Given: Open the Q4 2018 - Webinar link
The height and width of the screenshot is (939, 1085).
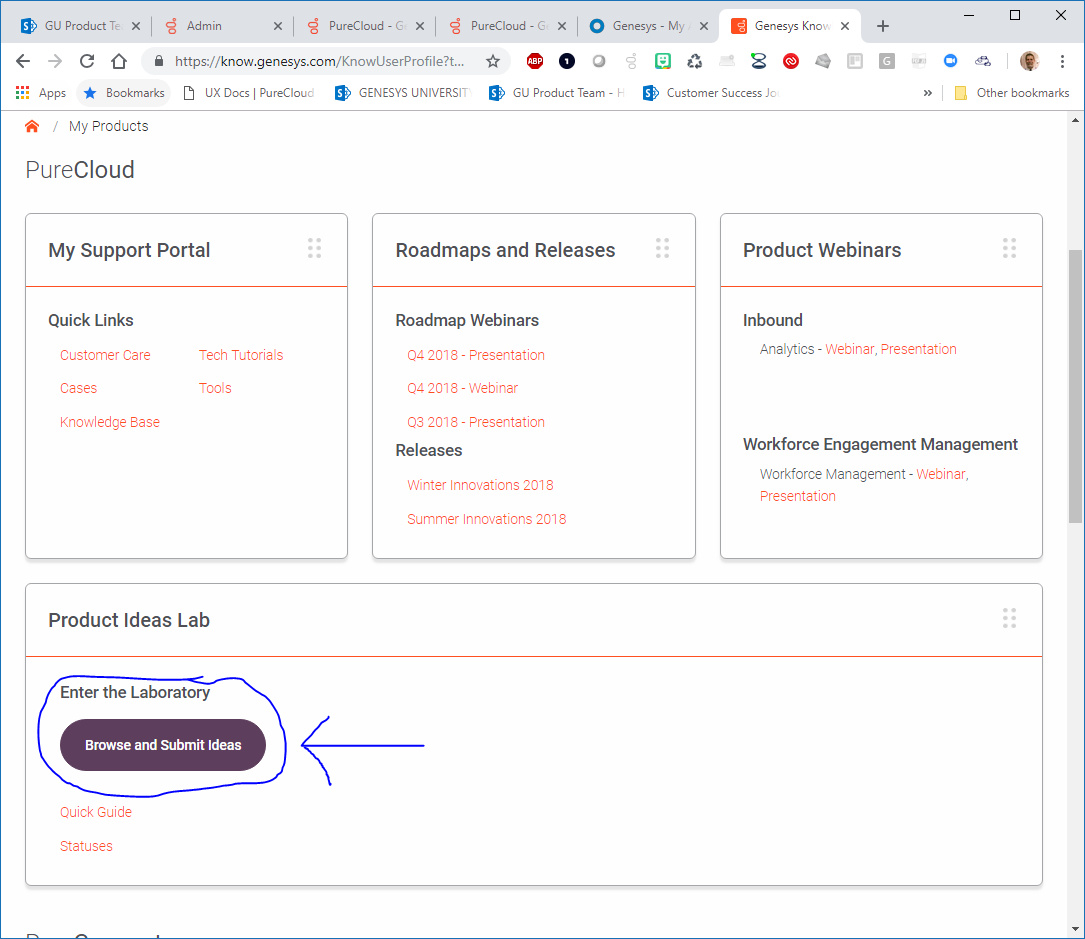Looking at the screenshot, I should [x=462, y=388].
